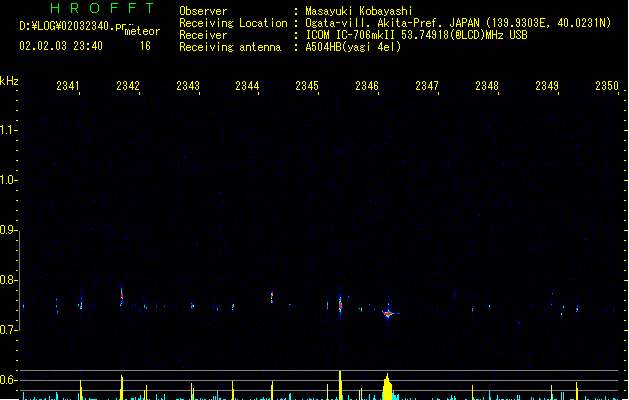Click the echo between 2344 and 2345

tap(272, 297)
